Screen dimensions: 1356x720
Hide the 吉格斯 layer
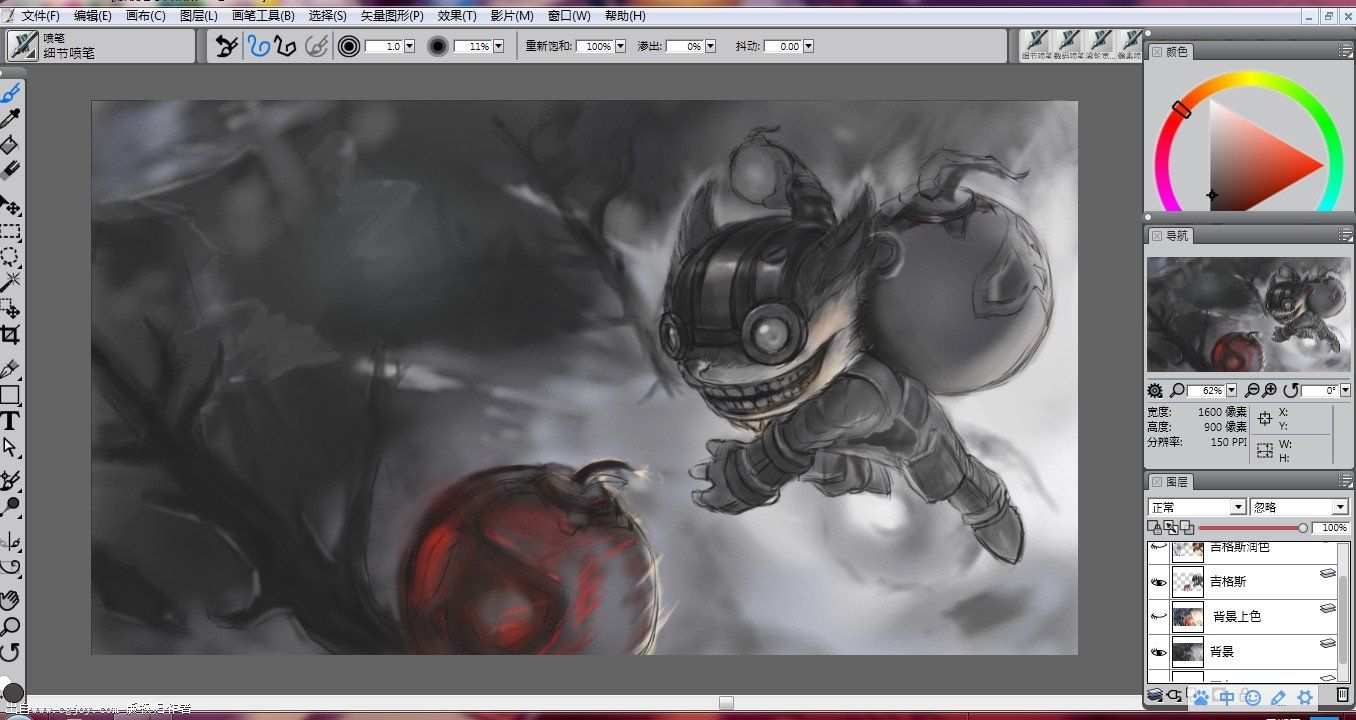(x=1159, y=581)
